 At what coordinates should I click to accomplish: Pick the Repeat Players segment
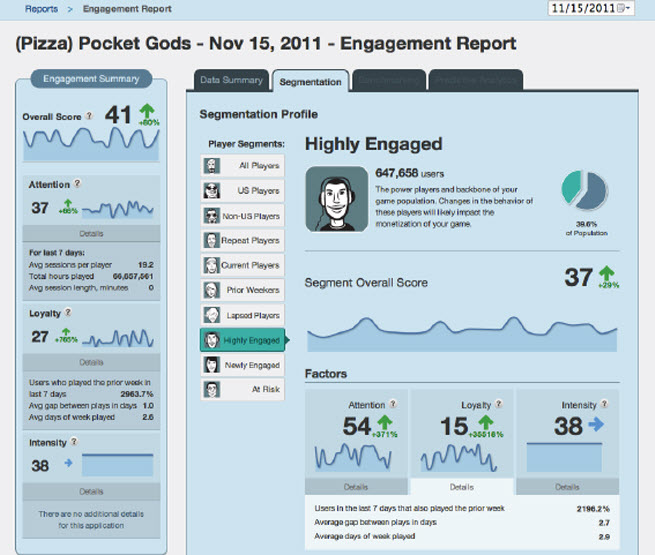[x=243, y=241]
